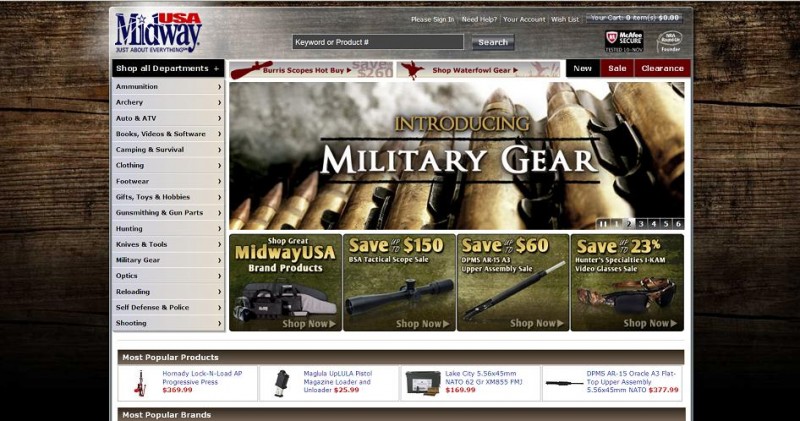
Task: Shop the BSA Tactical Scope Sale tile
Action: click(399, 283)
